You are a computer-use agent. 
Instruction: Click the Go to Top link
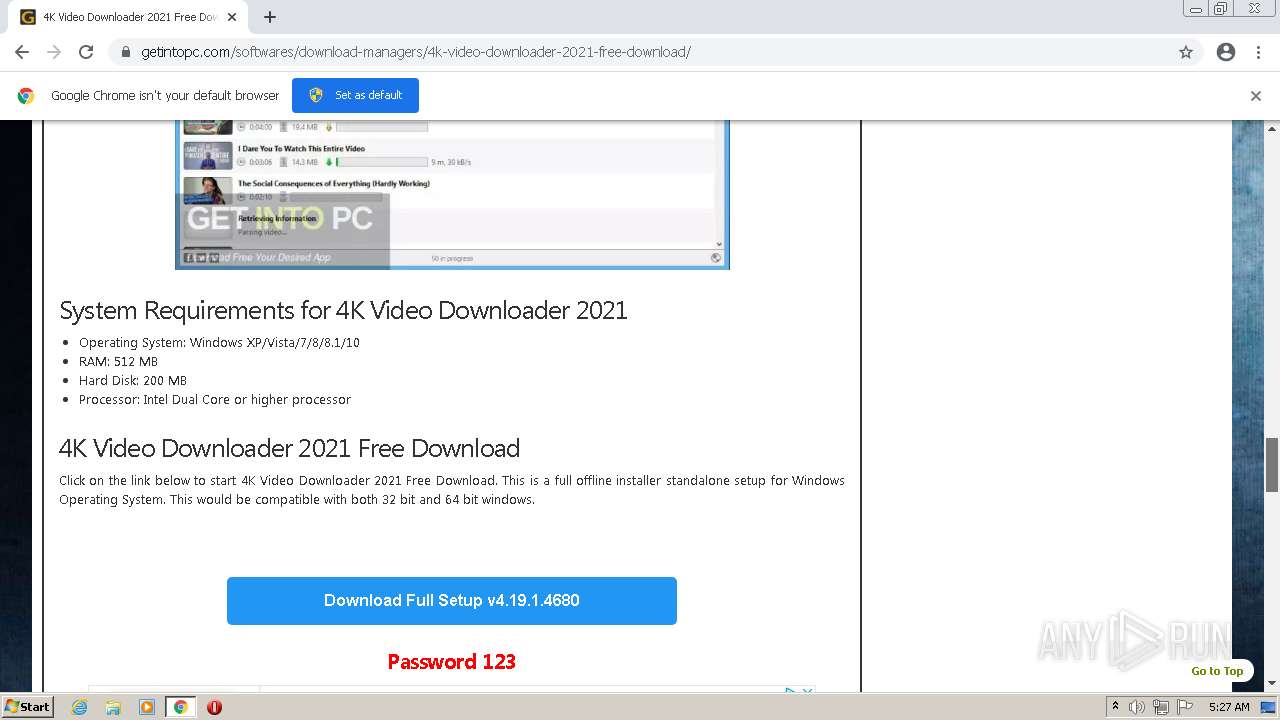pyautogui.click(x=1217, y=671)
